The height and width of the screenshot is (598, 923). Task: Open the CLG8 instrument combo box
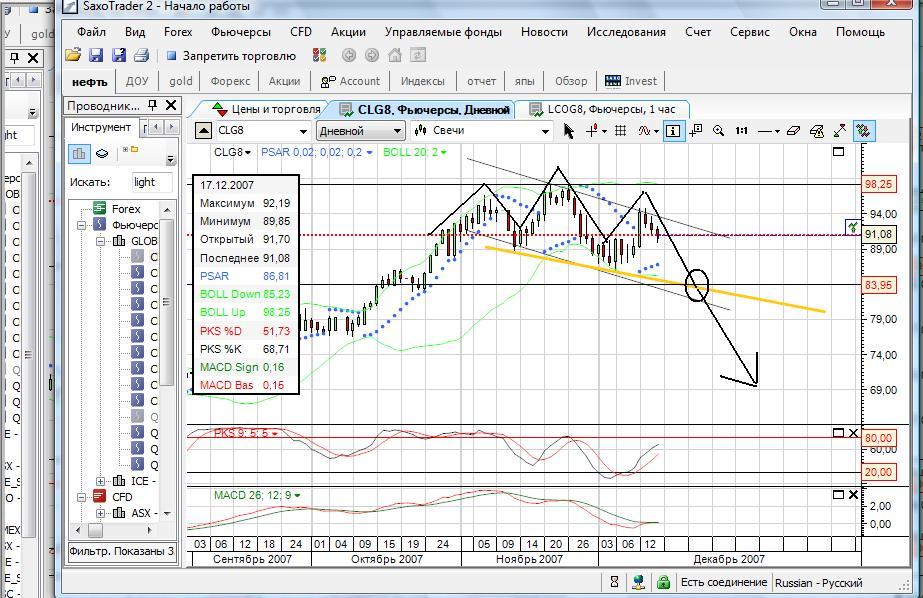pyautogui.click(x=303, y=131)
